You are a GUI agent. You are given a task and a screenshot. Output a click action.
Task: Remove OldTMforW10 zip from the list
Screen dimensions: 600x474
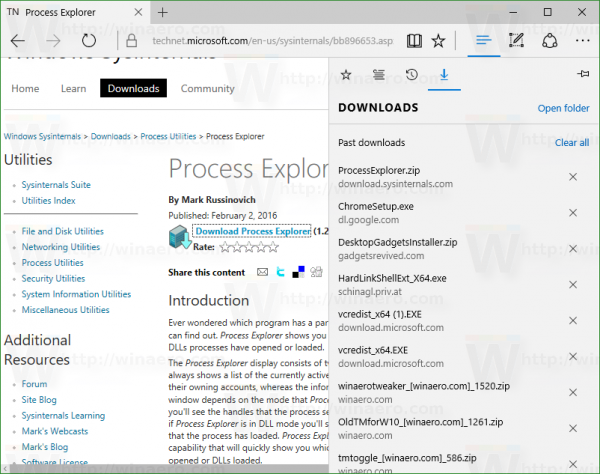tap(573, 428)
